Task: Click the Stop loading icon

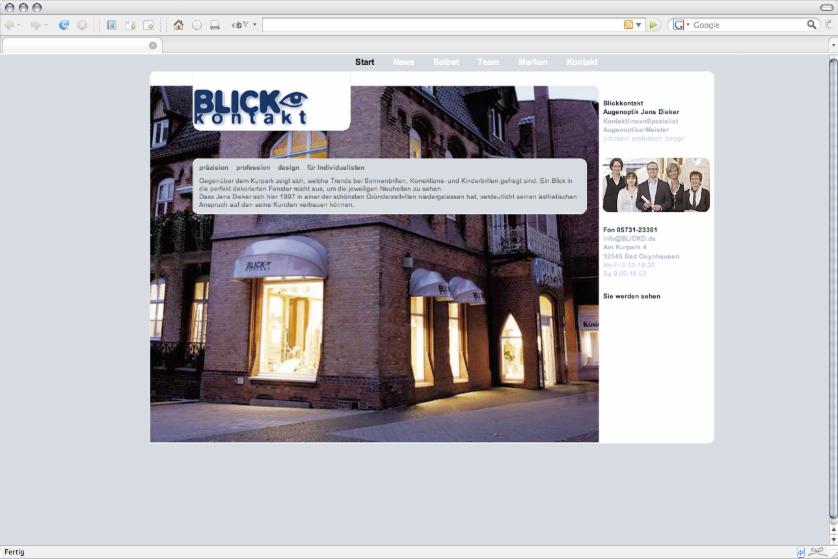Action: 82,25
